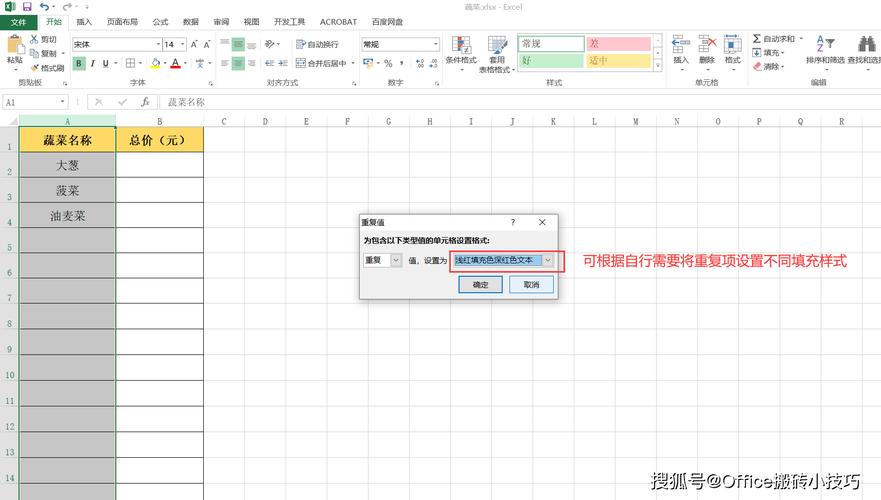The height and width of the screenshot is (500, 881).
Task: Switch to the 页面布局 tab
Action: pyautogui.click(x=122, y=22)
